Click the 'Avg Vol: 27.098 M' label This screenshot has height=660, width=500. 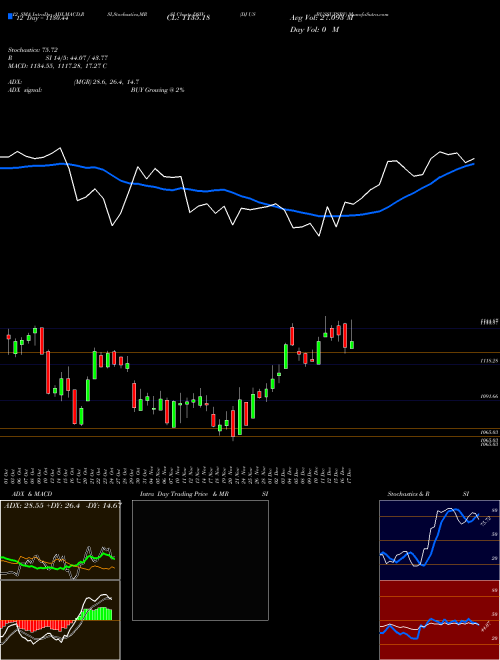(321, 18)
